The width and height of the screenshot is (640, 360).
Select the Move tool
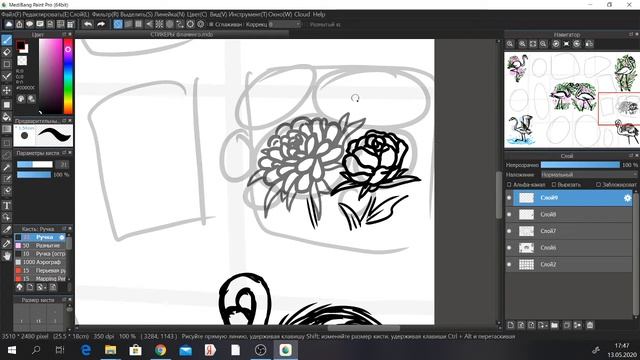pyautogui.click(x=7, y=90)
